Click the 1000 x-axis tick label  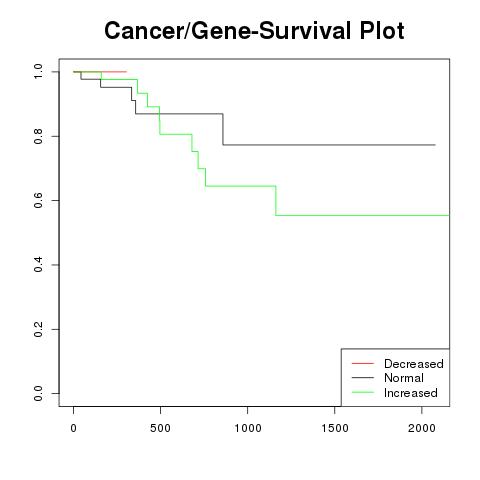point(248,428)
